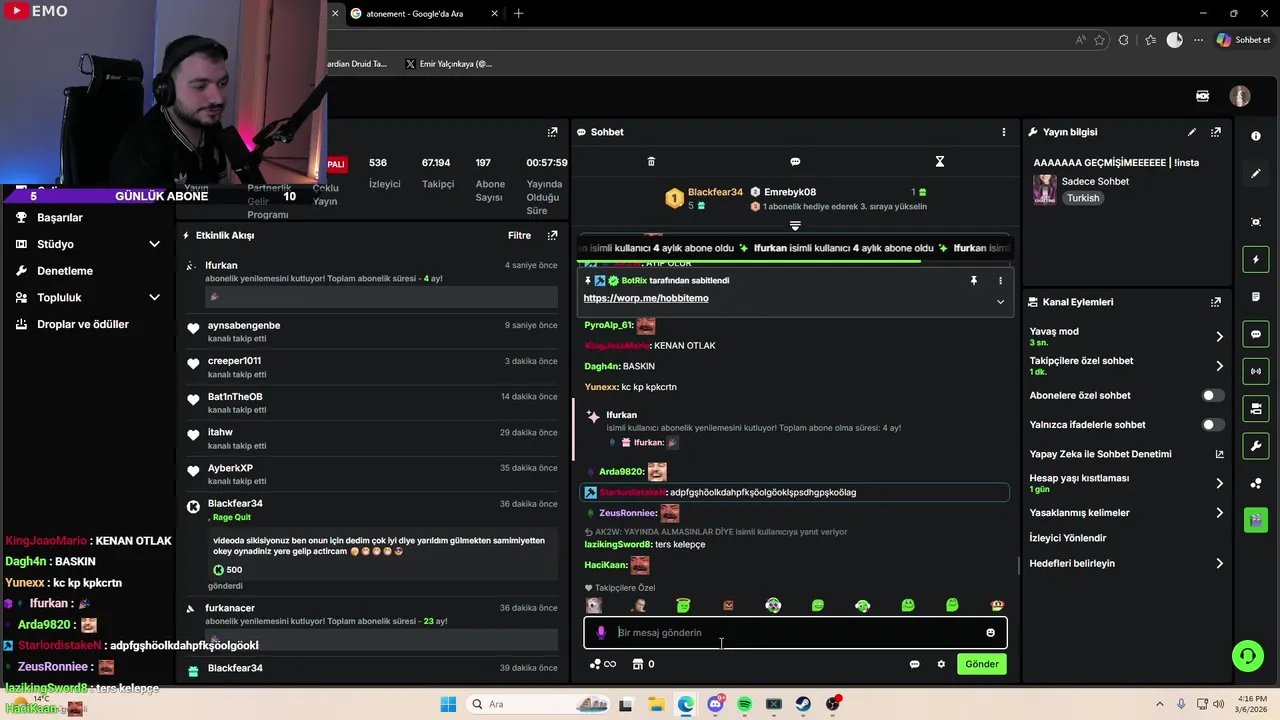The width and height of the screenshot is (1280, 720).
Task: Click the Sadece Sohbet category thumbnail
Action: pyautogui.click(x=1044, y=190)
